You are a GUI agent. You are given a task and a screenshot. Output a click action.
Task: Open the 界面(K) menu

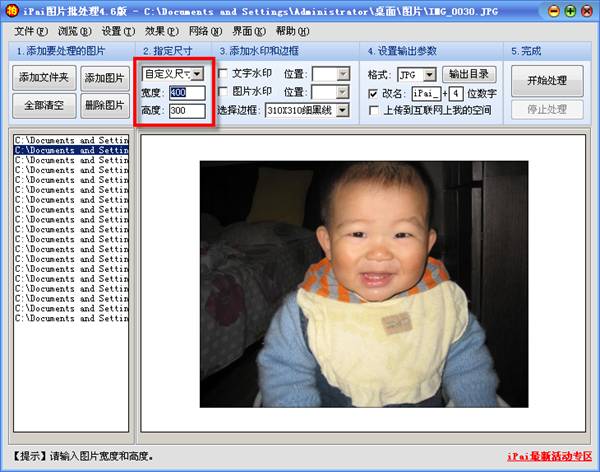tap(249, 31)
